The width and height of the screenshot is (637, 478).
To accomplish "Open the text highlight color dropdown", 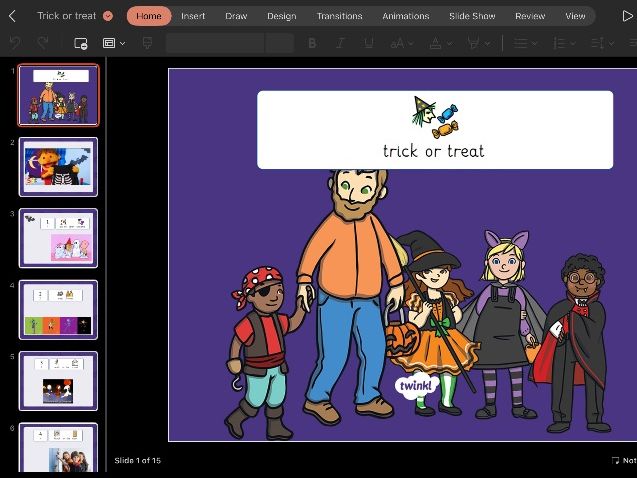I will pos(479,43).
